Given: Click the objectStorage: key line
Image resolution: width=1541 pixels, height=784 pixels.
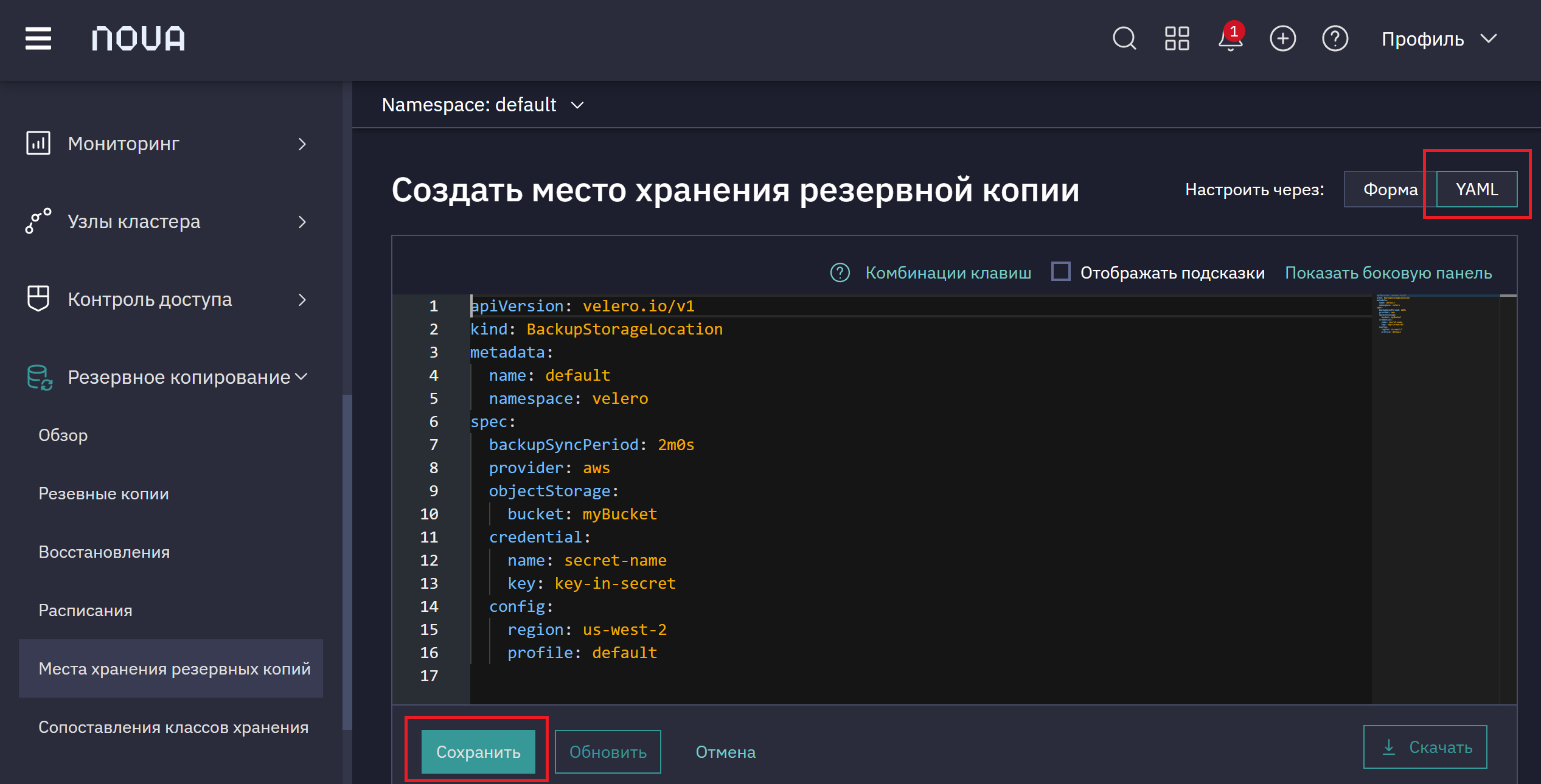Looking at the screenshot, I should [x=554, y=491].
